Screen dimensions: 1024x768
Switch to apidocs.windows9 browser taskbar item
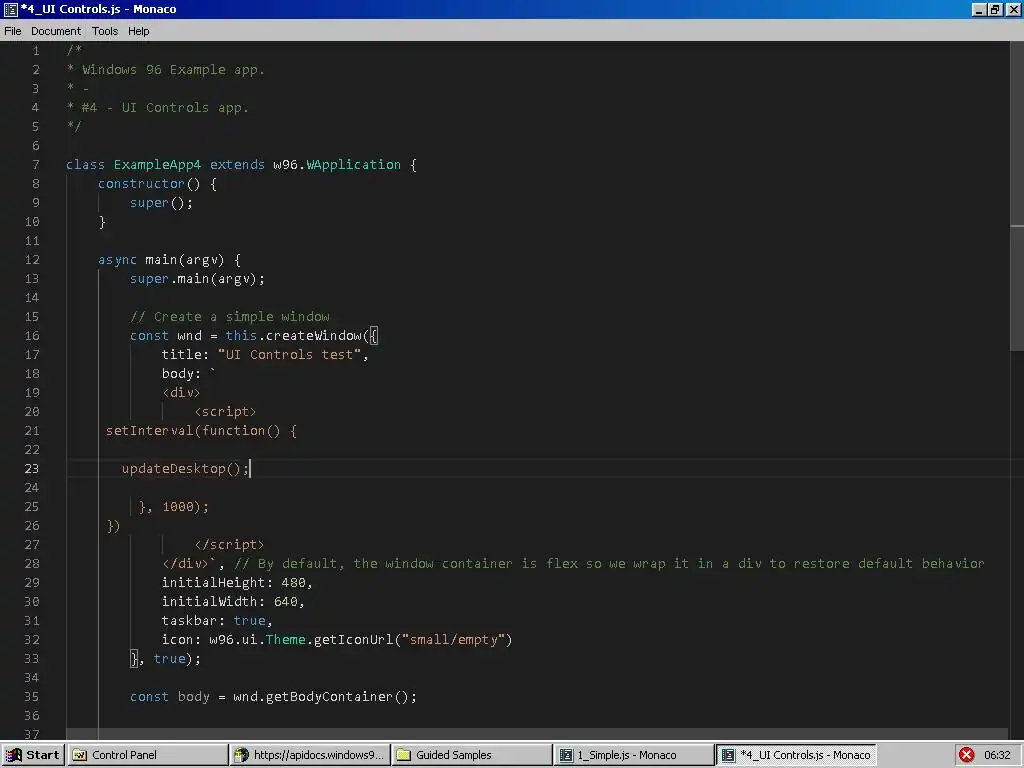(310, 755)
